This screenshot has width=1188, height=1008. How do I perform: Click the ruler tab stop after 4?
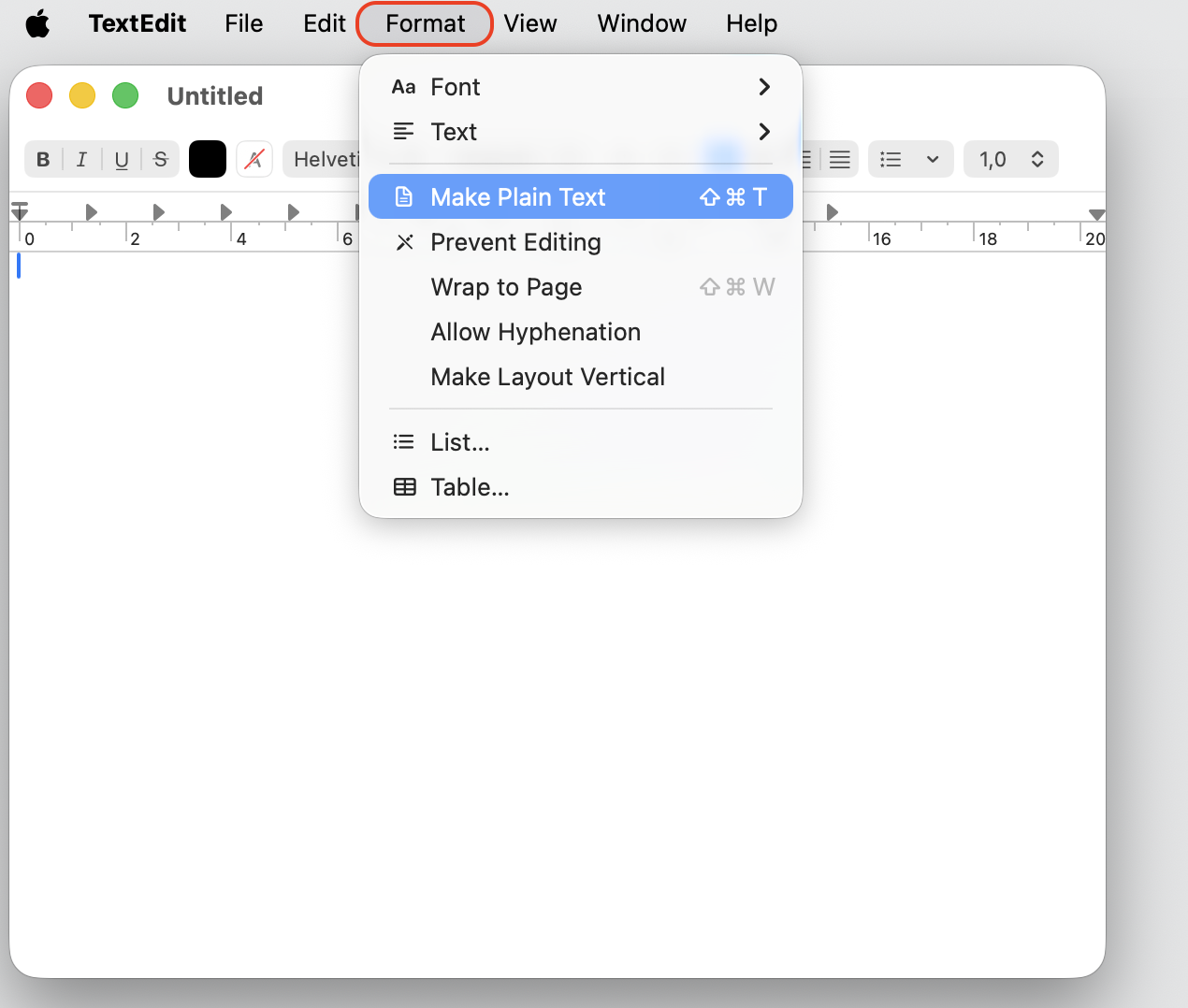(x=293, y=212)
